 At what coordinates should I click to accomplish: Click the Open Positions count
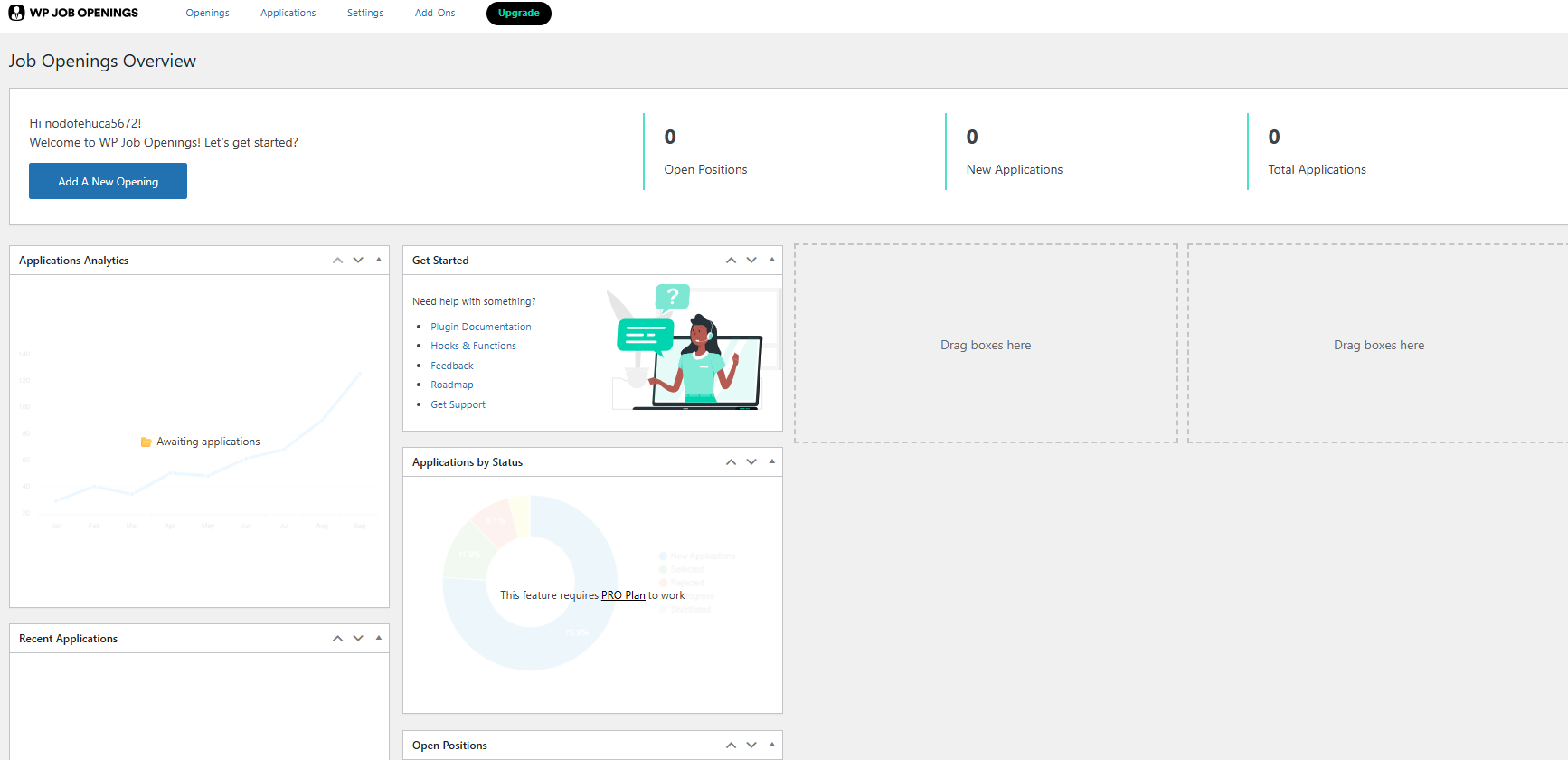[670, 137]
